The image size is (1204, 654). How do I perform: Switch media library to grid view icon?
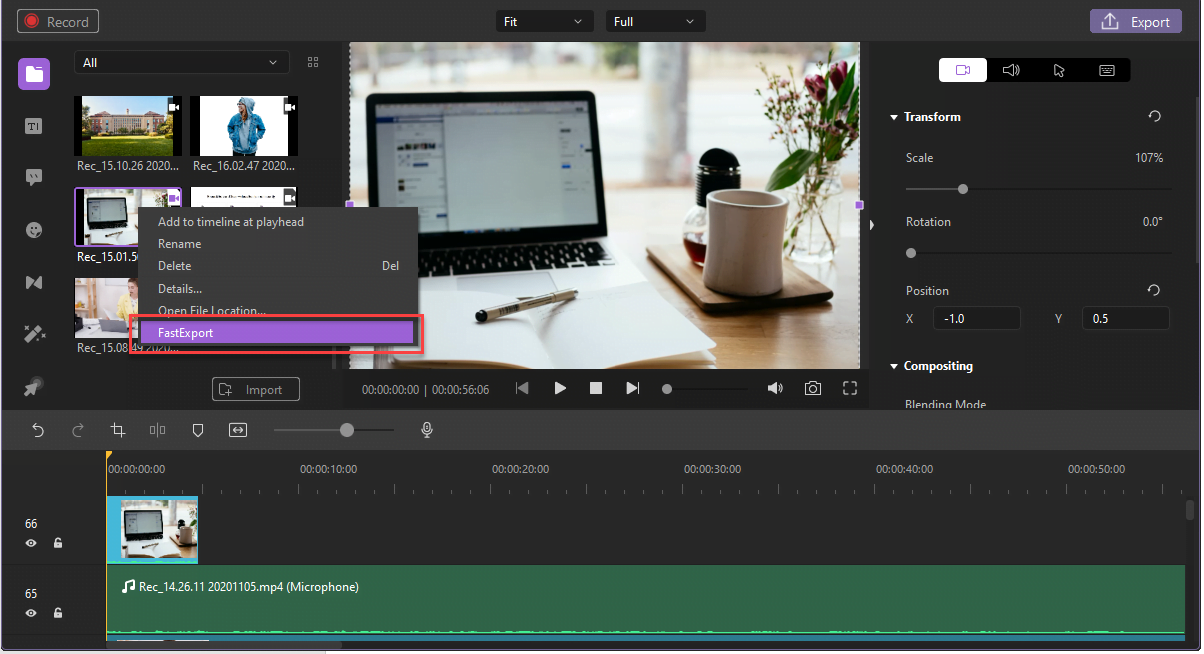click(x=313, y=62)
